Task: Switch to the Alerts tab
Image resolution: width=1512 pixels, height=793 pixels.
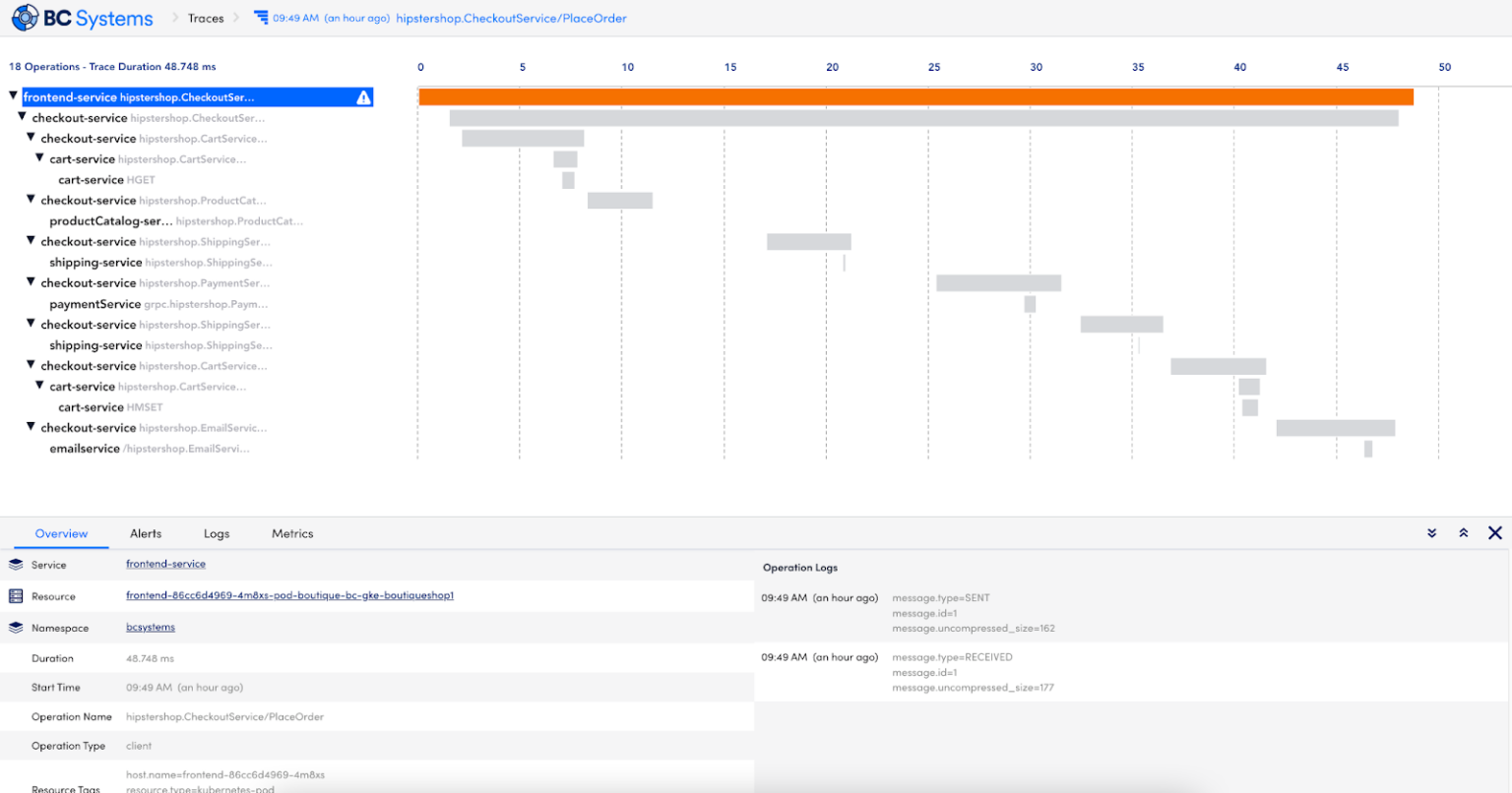Action: tap(145, 533)
